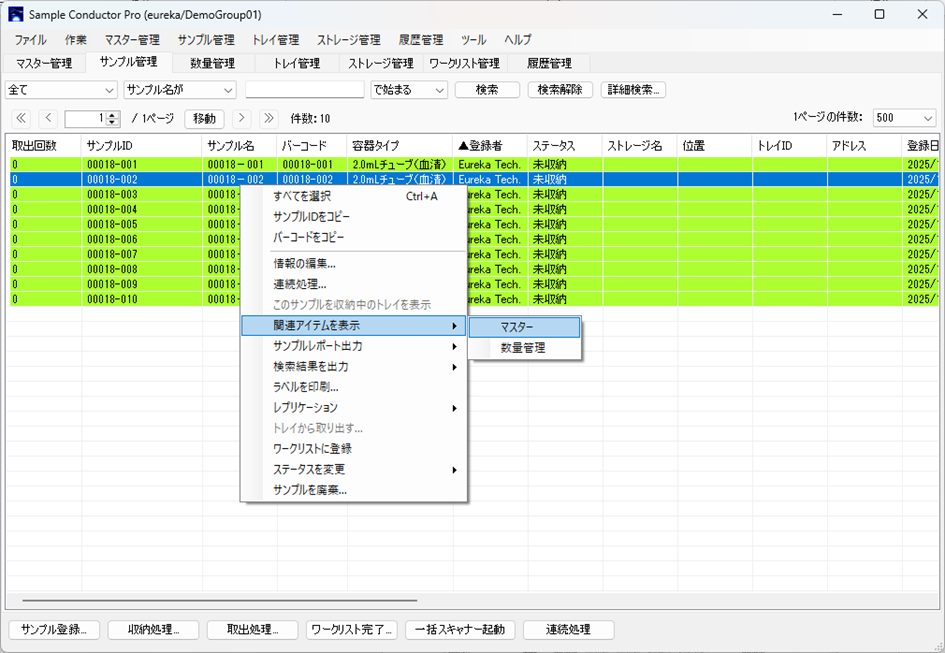Click the 検索 button
945x653 pixels.
(487, 90)
